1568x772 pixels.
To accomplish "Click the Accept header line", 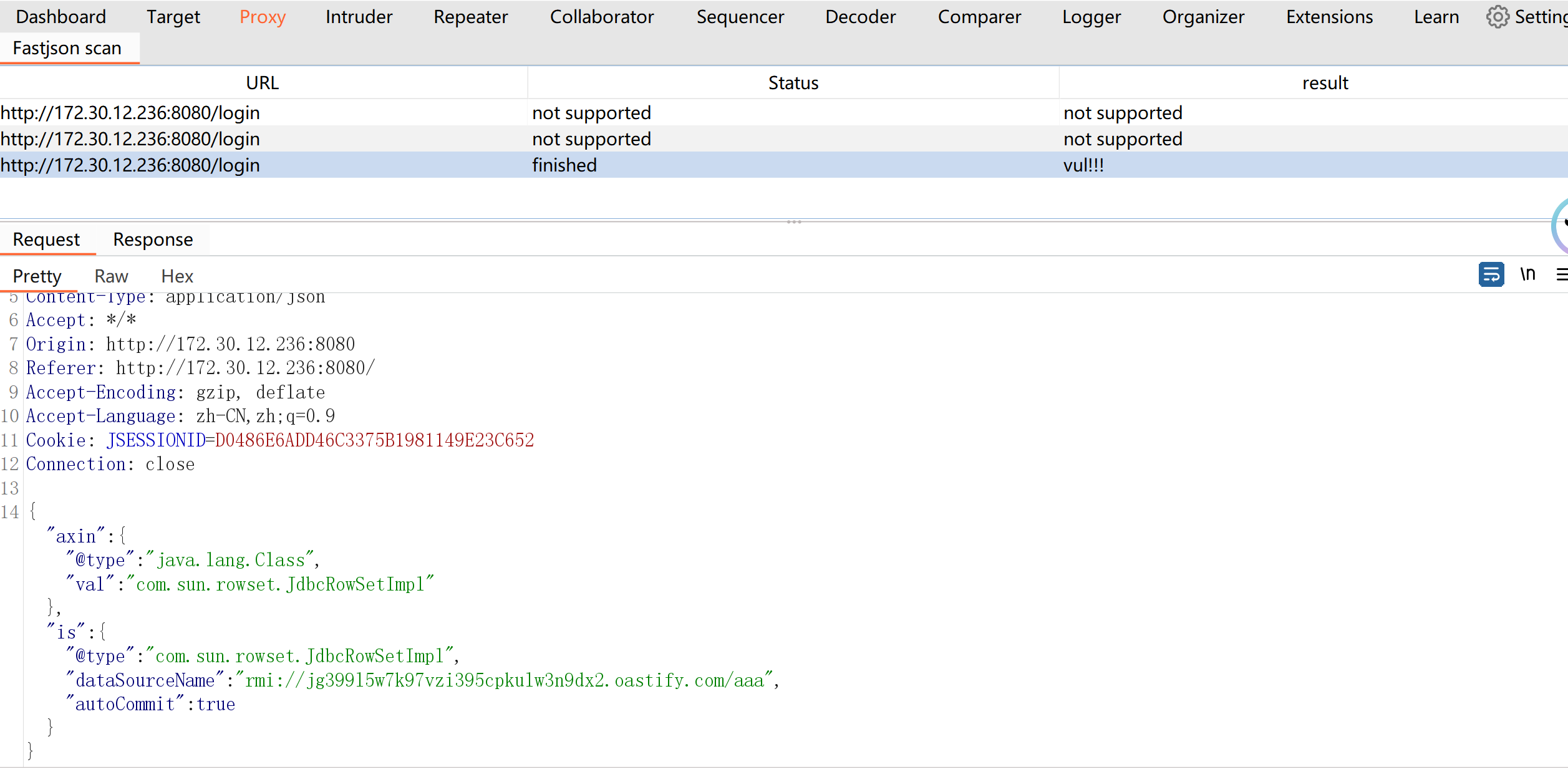I will coord(81,321).
